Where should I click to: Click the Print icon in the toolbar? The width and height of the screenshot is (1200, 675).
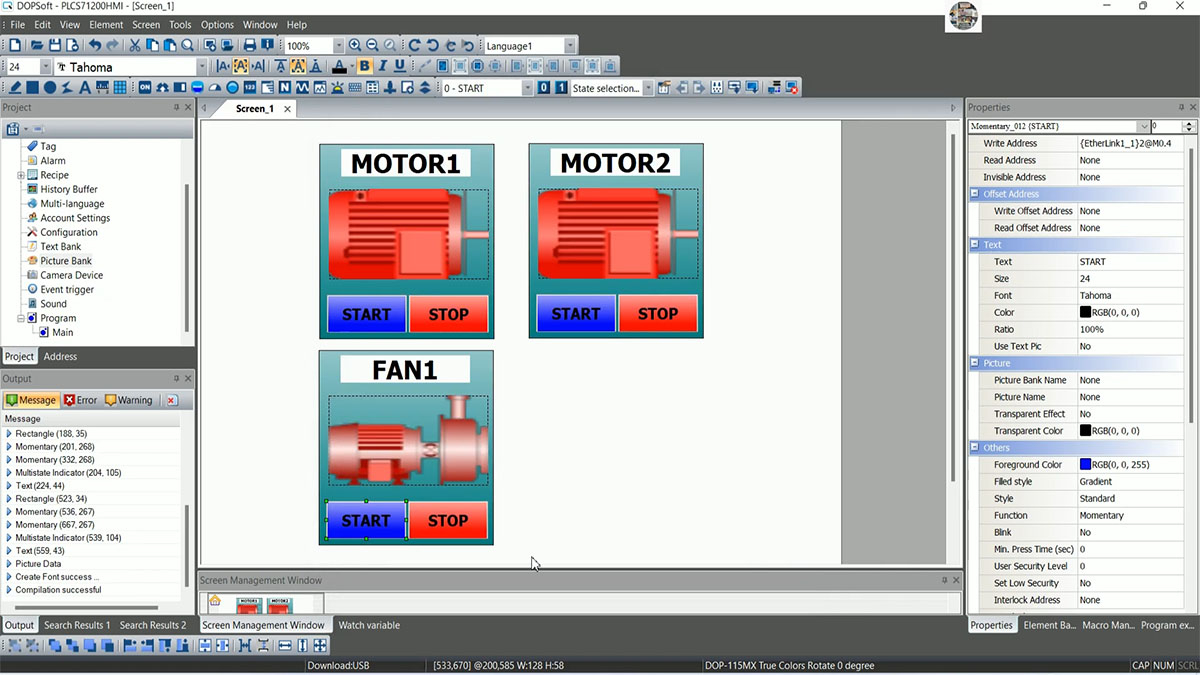(250, 45)
